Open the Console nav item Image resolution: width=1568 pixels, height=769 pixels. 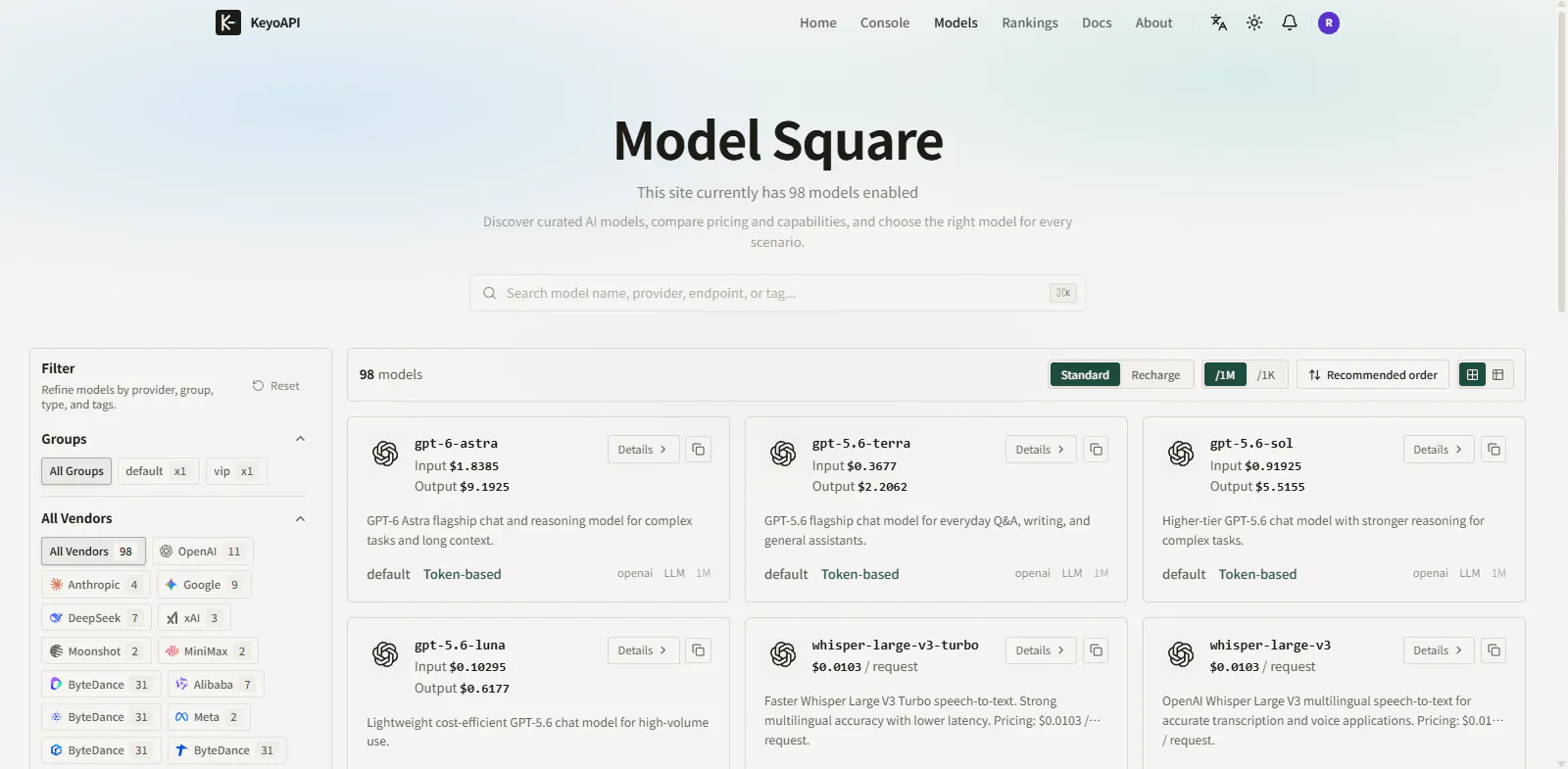pyautogui.click(x=885, y=23)
